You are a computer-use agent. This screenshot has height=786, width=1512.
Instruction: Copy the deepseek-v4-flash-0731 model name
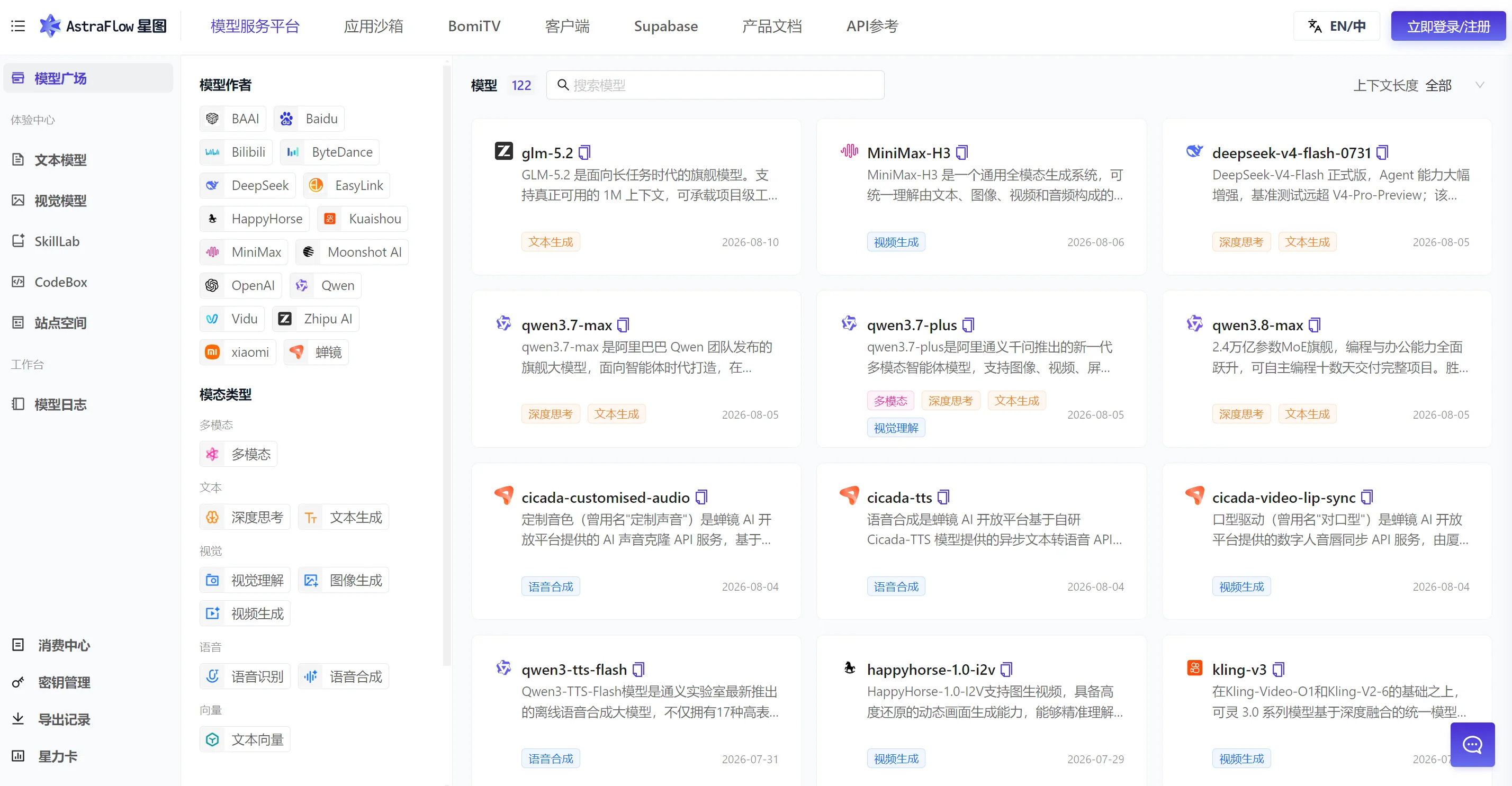1382,152
